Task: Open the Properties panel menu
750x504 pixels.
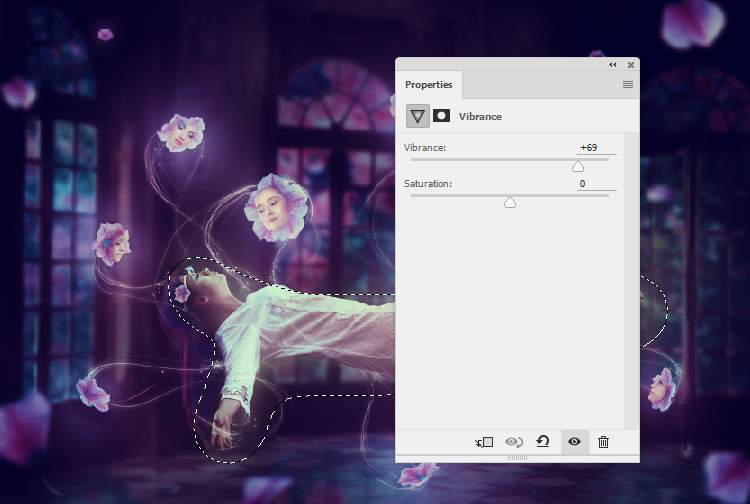Action: tap(628, 85)
